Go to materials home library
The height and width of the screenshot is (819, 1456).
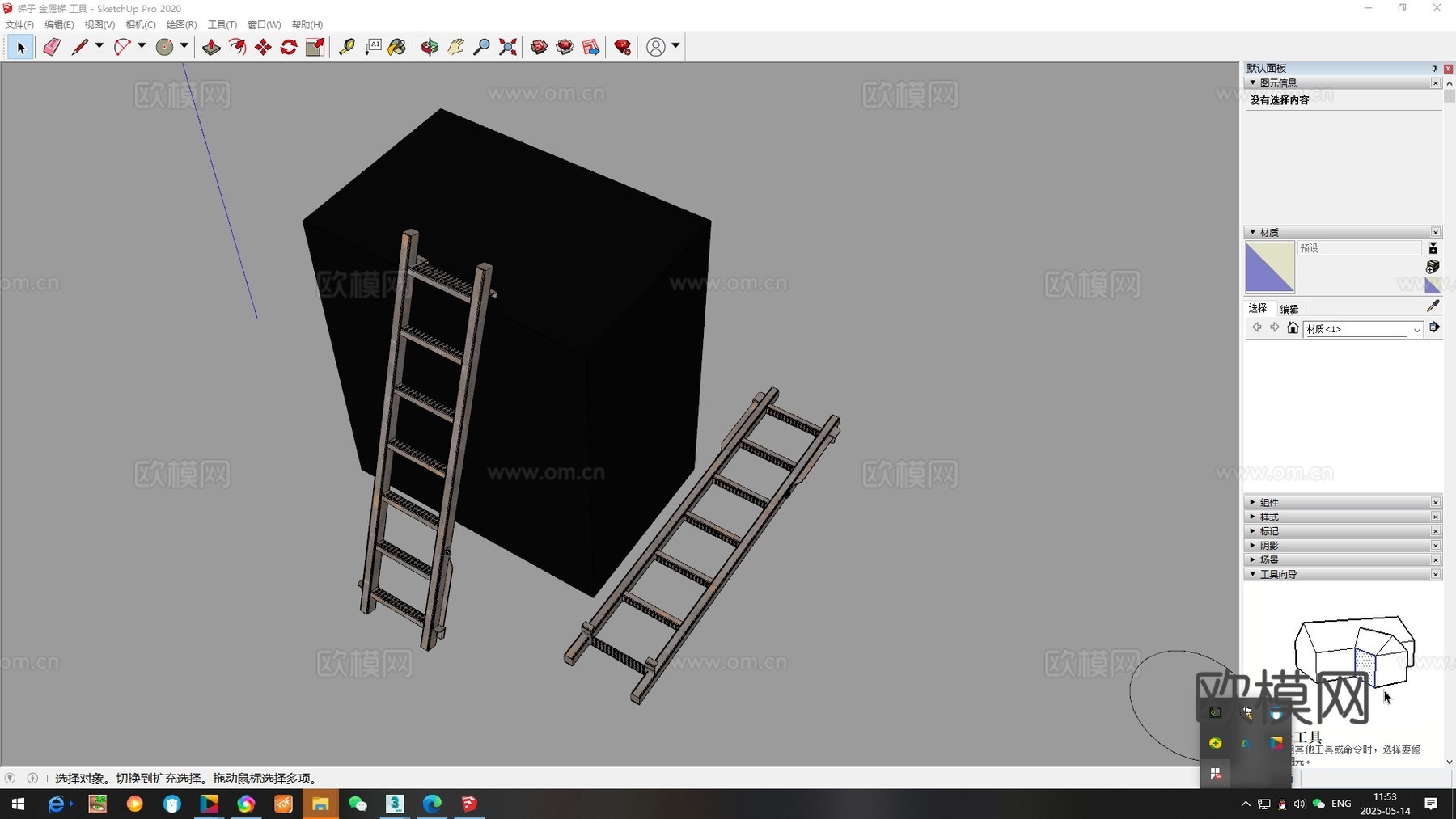[x=1293, y=327]
